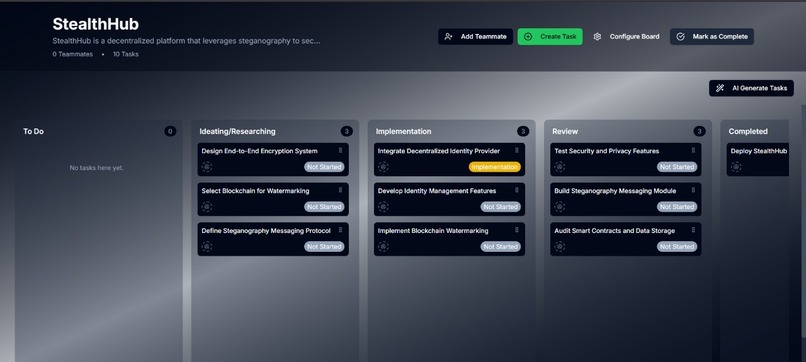
Task: Open Not Started status on Design End-to-End Encryption System
Action: pyautogui.click(x=324, y=167)
